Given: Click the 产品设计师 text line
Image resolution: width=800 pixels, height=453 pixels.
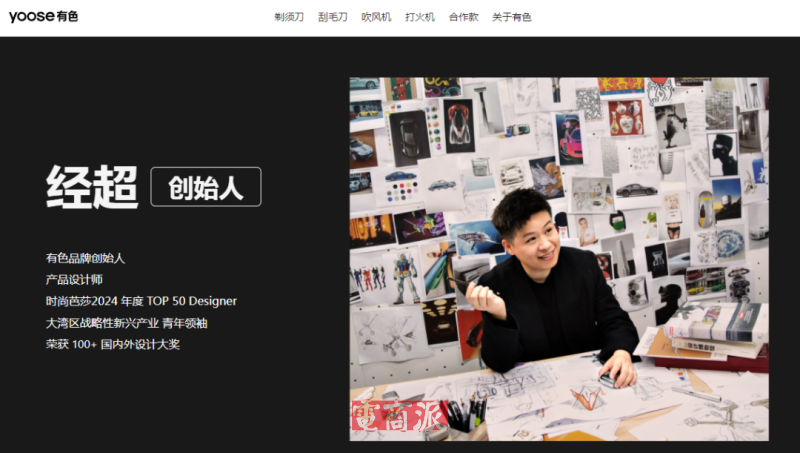Looking at the screenshot, I should click(x=74, y=280).
